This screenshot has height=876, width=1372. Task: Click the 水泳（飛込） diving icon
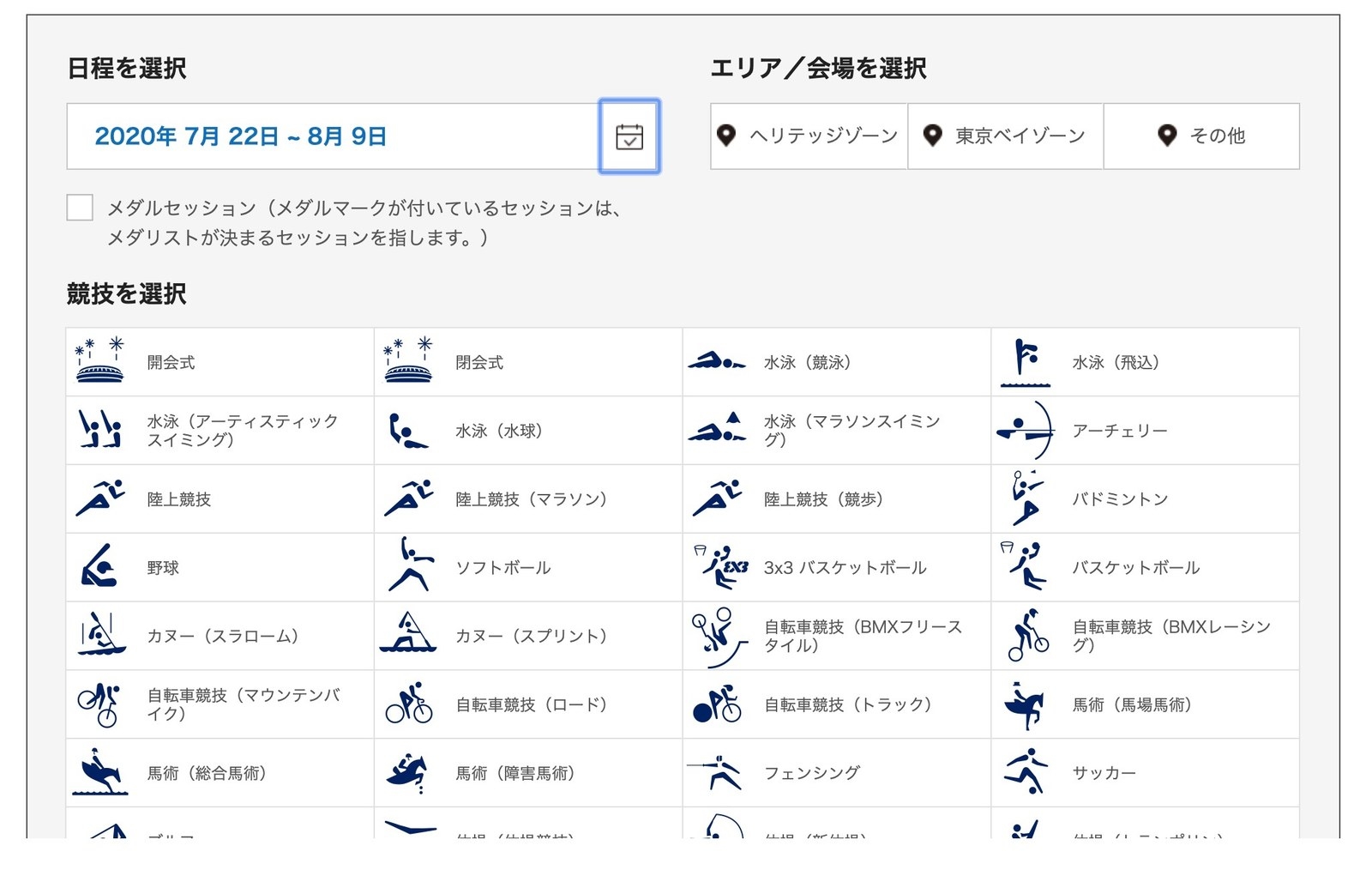[x=1026, y=362]
